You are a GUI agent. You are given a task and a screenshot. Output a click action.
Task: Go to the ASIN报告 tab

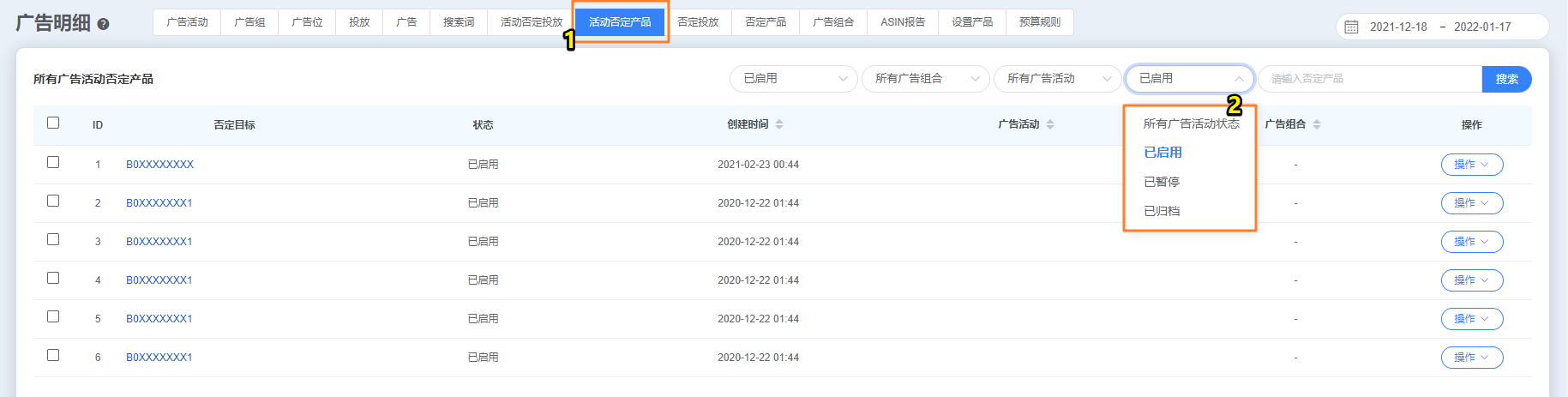pos(903,22)
